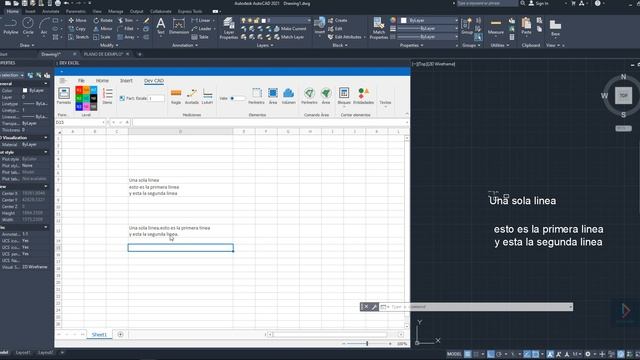This screenshot has width=640, height=360.
Task: Open the cell name box dropdown
Action: pos(103,122)
